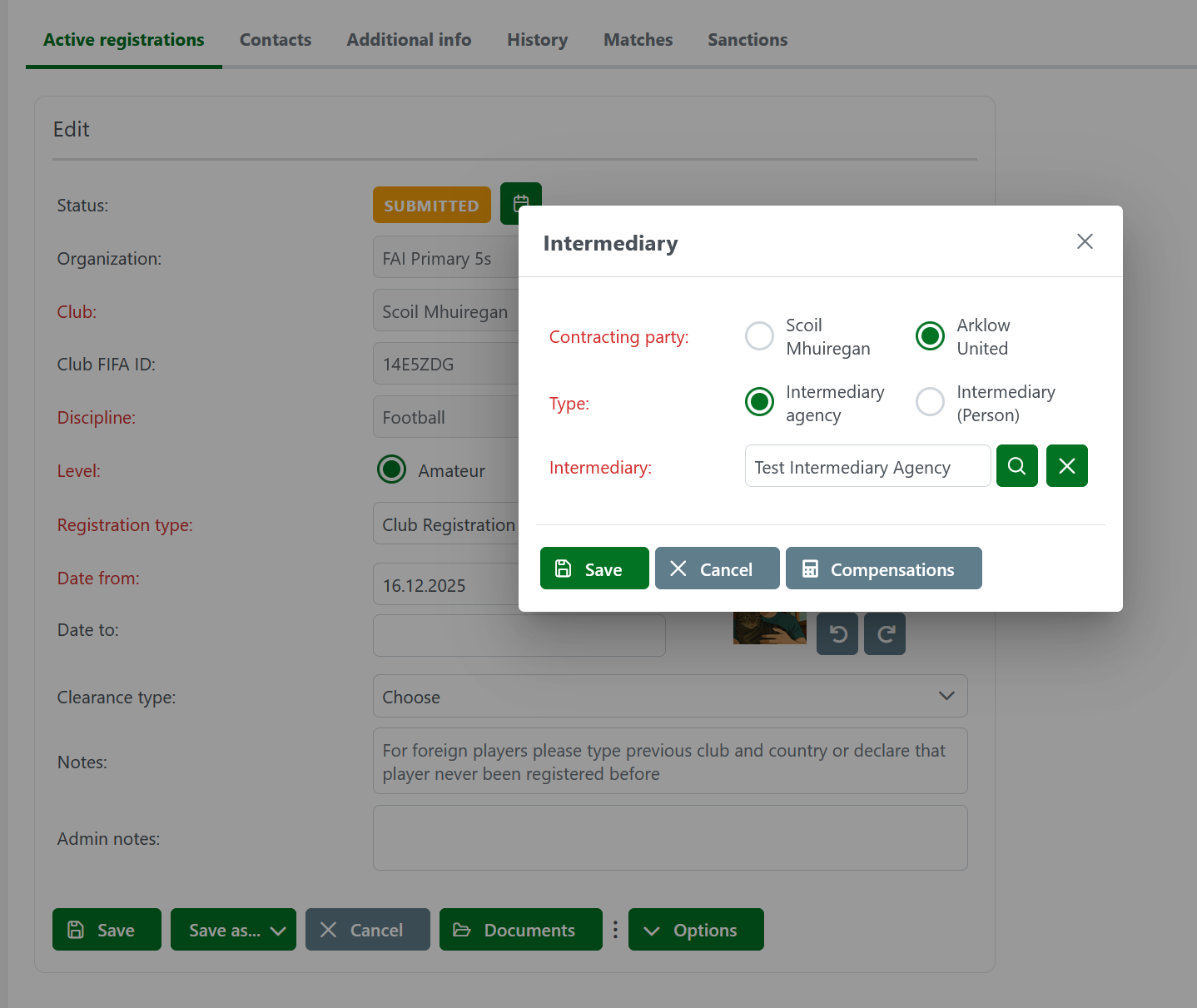The width and height of the screenshot is (1197, 1008).
Task: Clear intermediary with the green X icon
Action: tap(1066, 466)
